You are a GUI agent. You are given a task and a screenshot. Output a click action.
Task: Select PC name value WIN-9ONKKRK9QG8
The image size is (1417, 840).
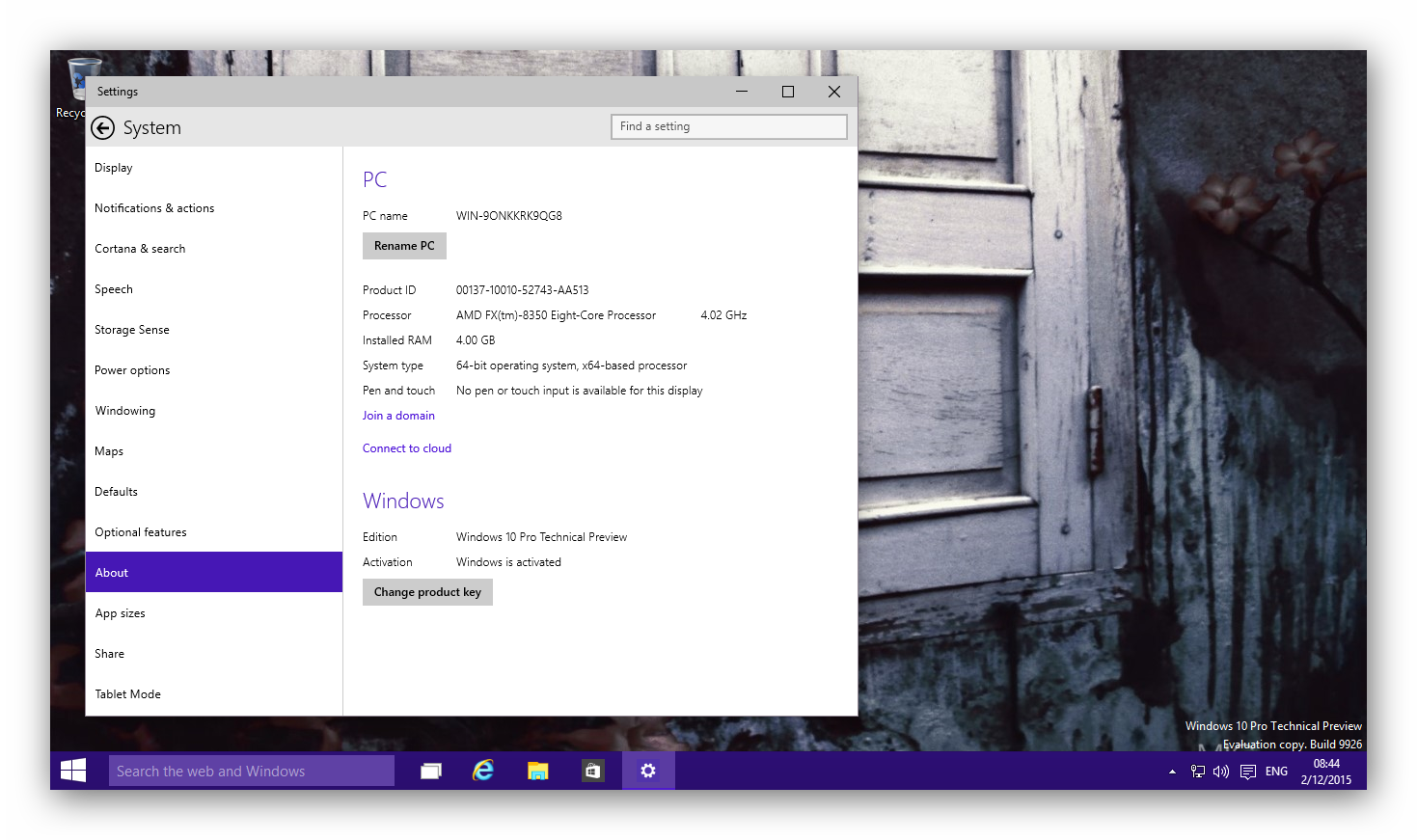click(509, 216)
